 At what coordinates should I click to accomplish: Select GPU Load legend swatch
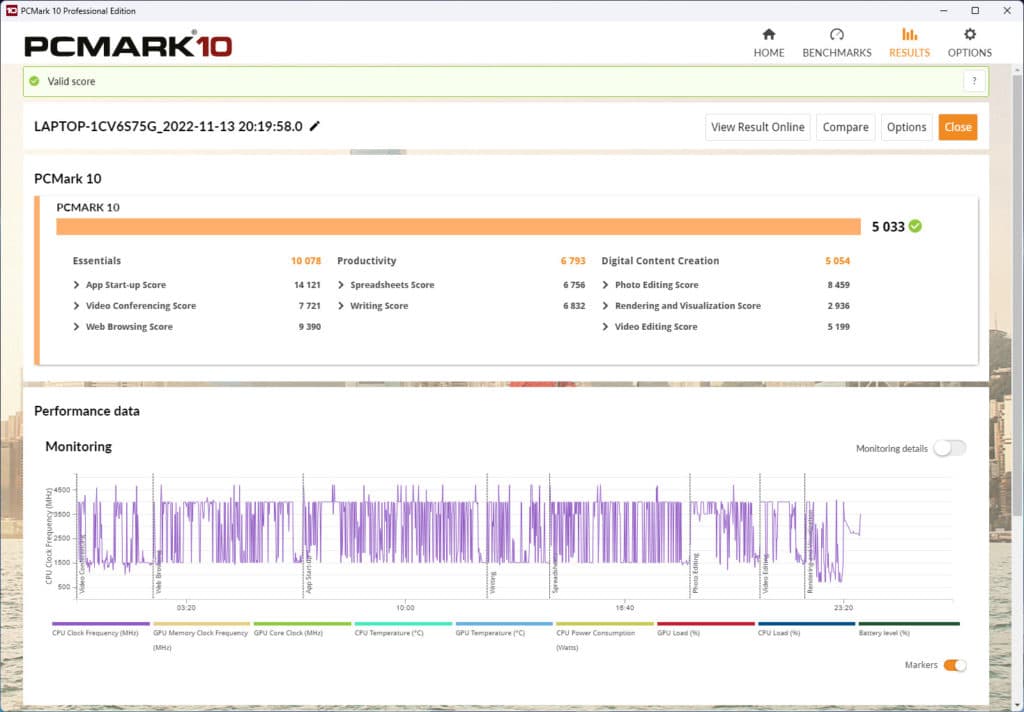tap(706, 624)
